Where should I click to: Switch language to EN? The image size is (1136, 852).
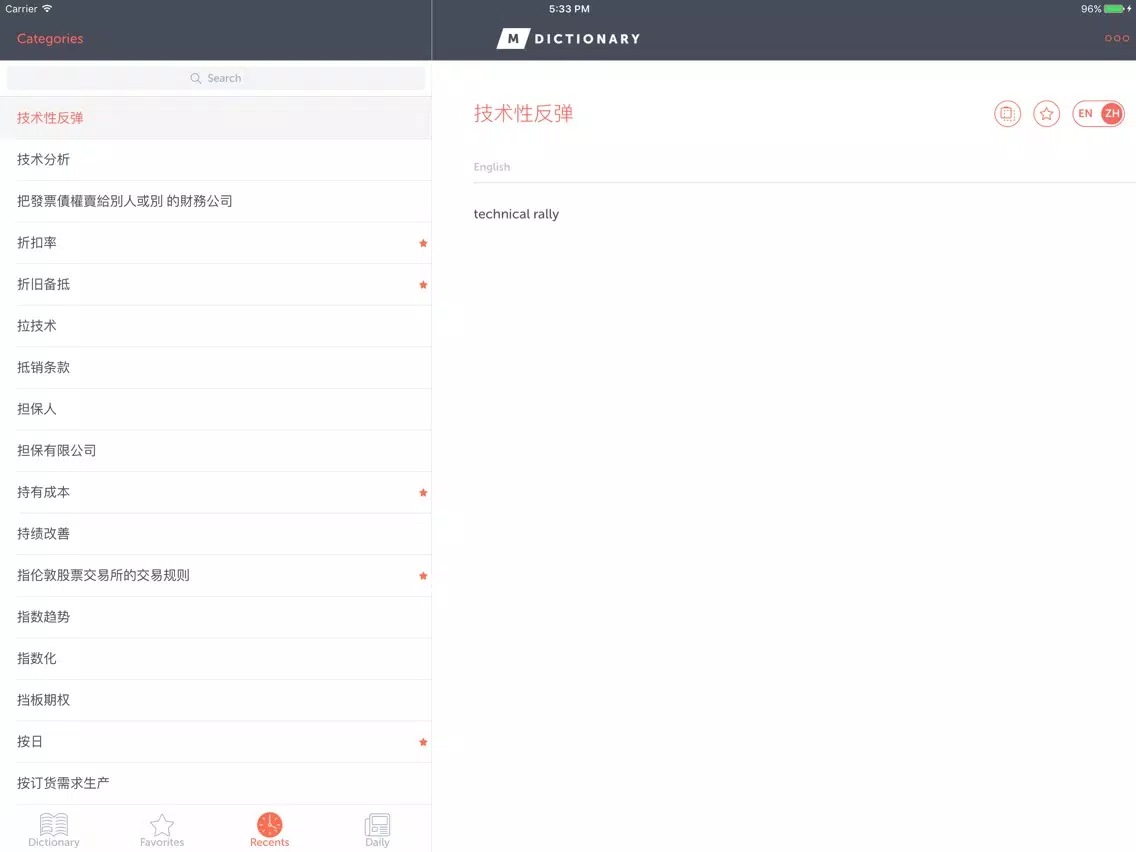(1085, 114)
